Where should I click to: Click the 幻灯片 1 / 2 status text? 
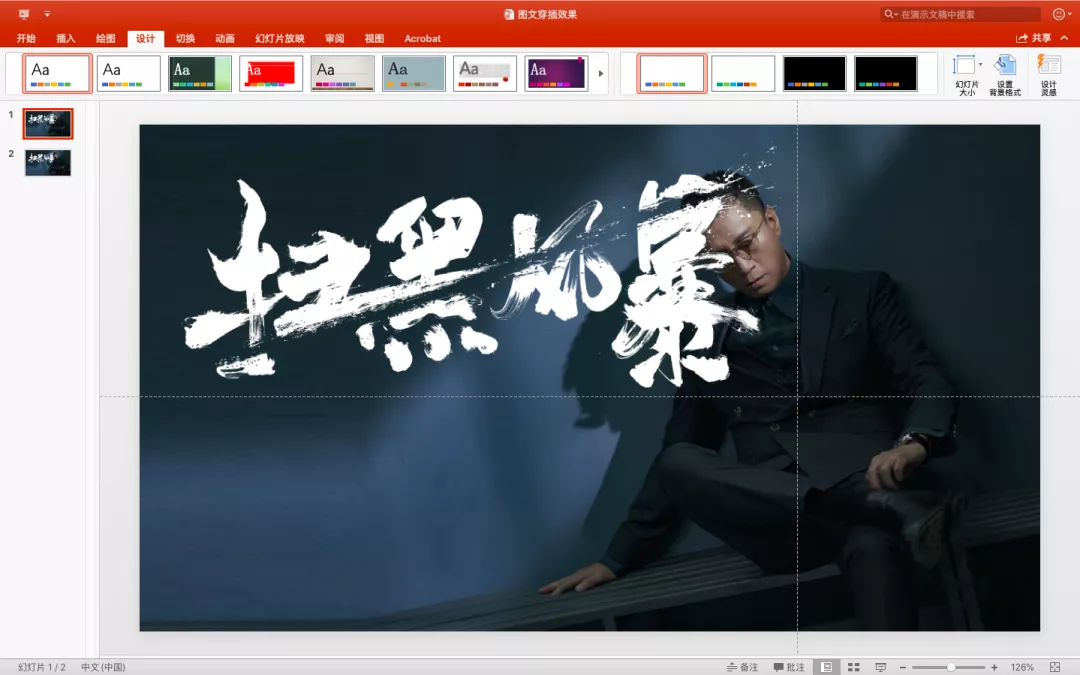click(42, 667)
